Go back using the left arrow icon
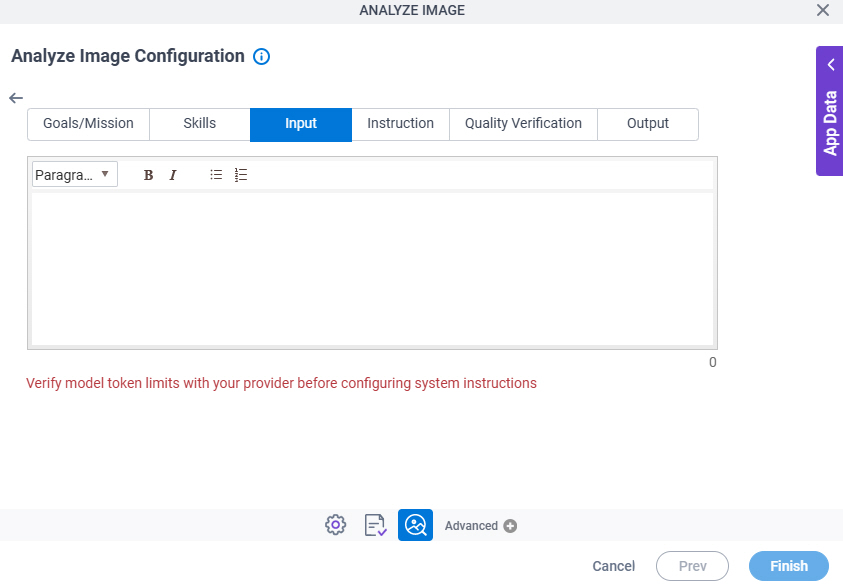This screenshot has height=587, width=843. pos(16,98)
